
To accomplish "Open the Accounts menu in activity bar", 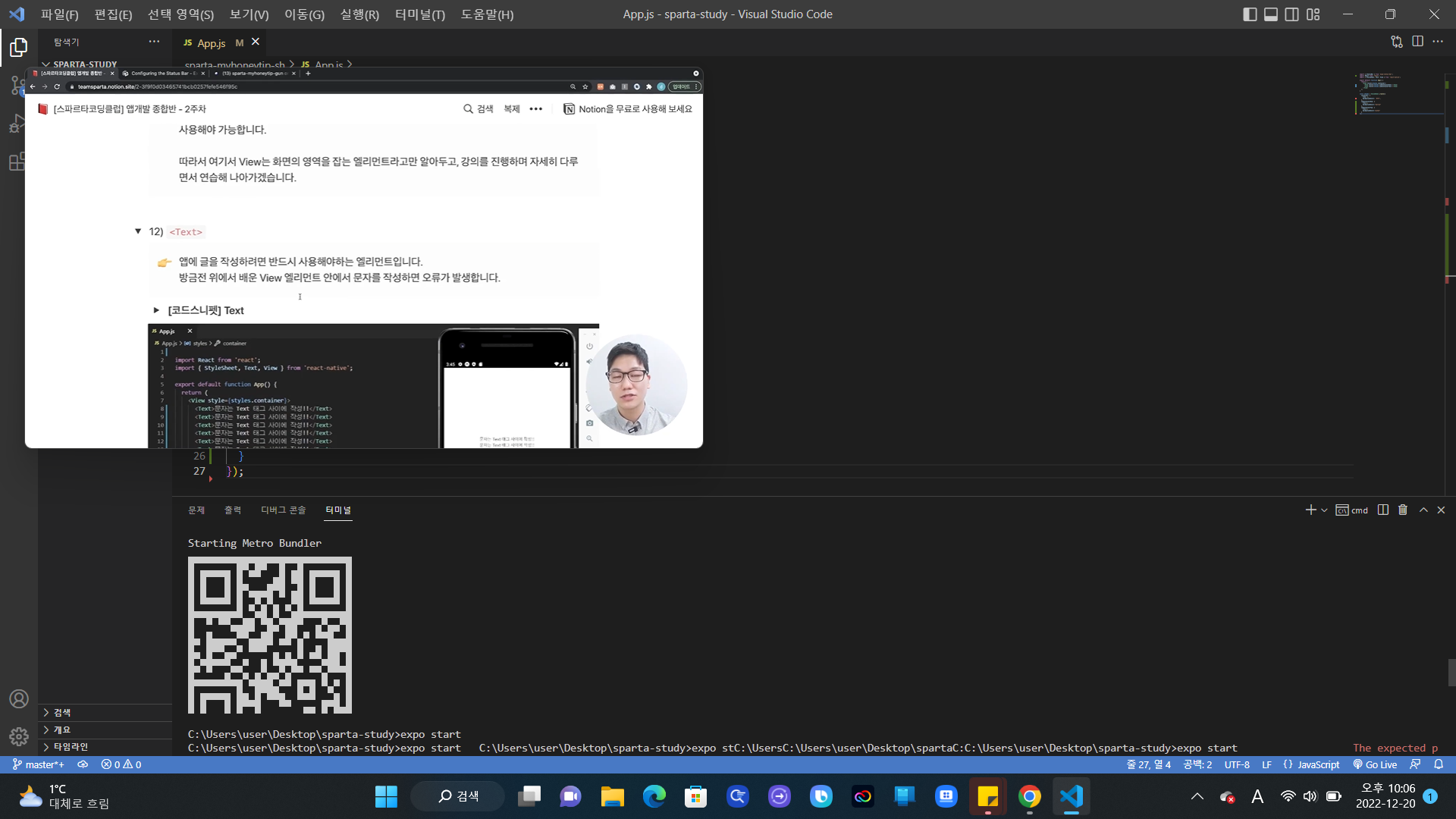I will pyautogui.click(x=19, y=698).
